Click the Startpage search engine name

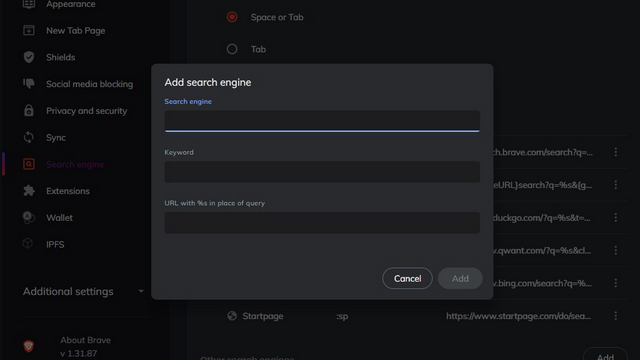point(263,316)
